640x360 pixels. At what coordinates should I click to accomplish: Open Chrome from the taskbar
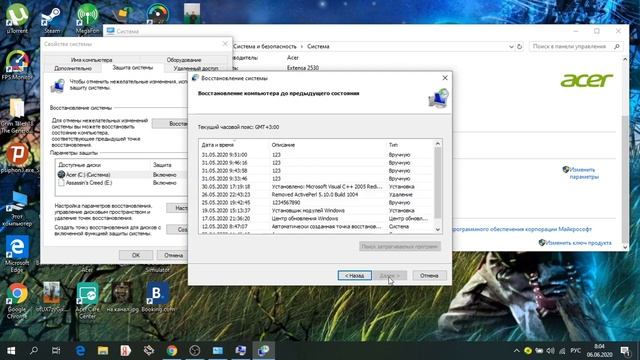point(172,351)
